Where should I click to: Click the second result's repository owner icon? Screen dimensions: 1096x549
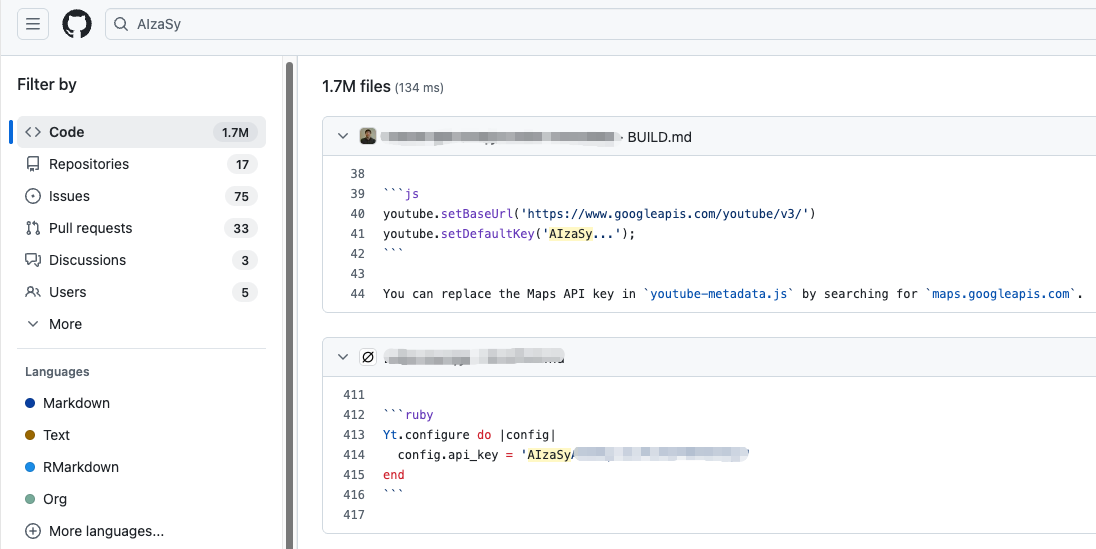(368, 357)
